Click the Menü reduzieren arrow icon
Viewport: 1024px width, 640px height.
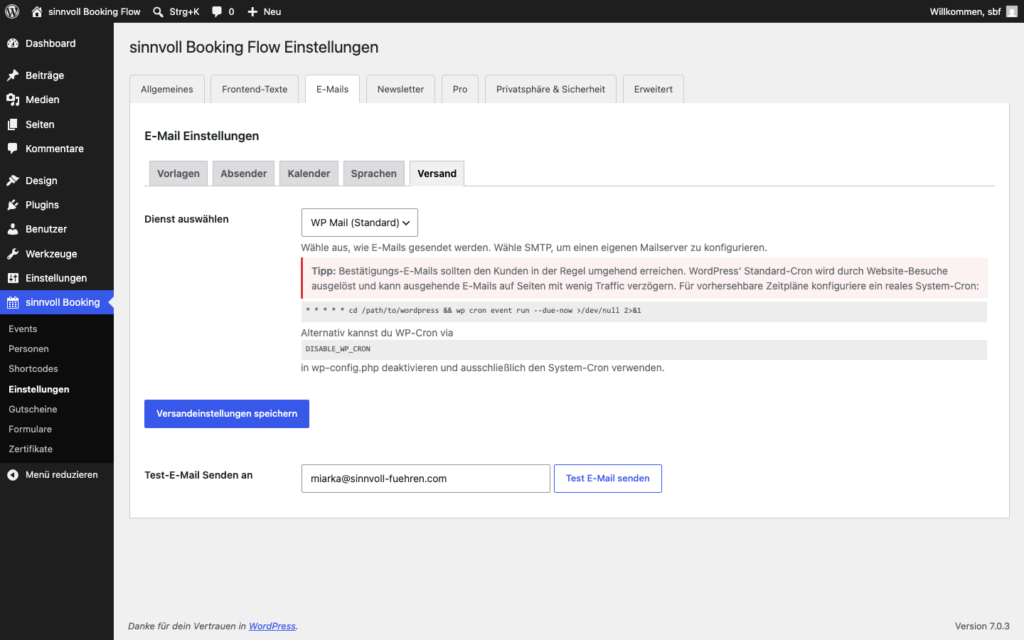click(x=13, y=475)
